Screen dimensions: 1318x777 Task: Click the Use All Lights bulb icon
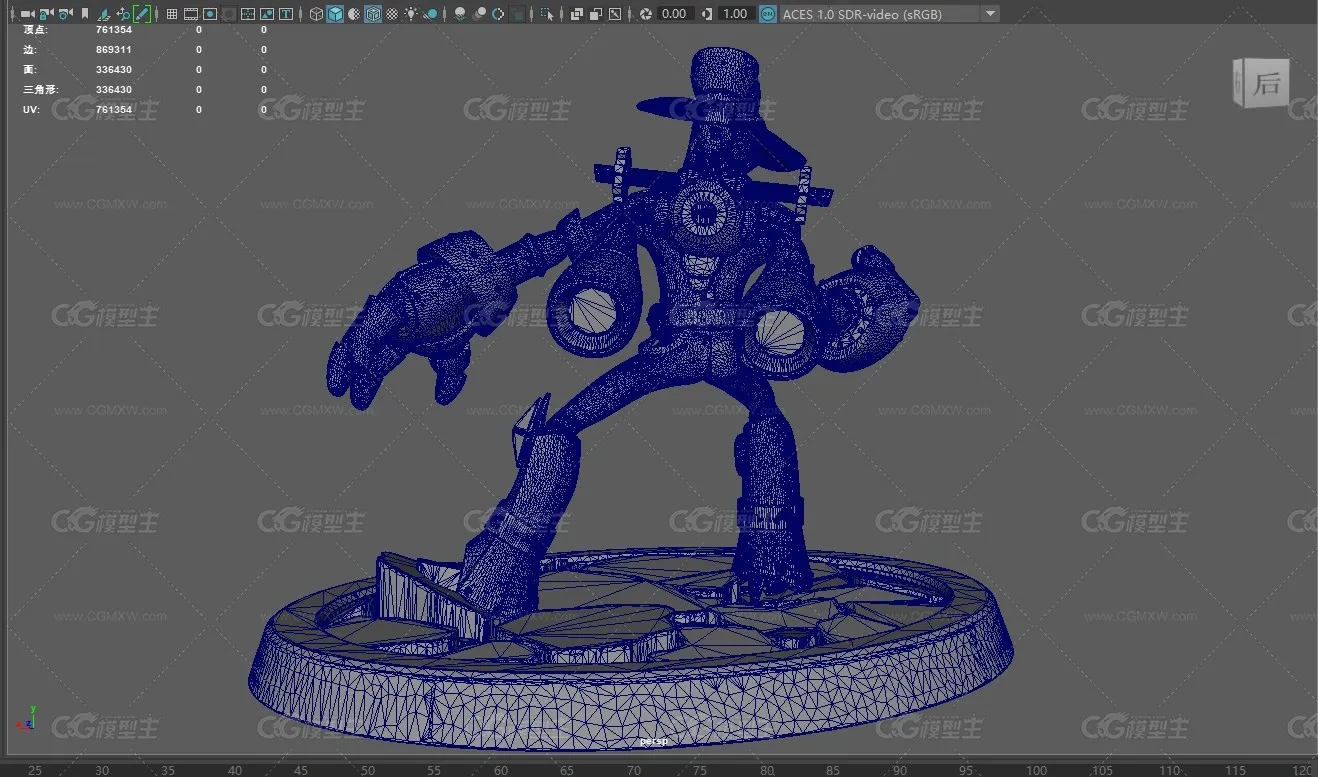point(411,14)
